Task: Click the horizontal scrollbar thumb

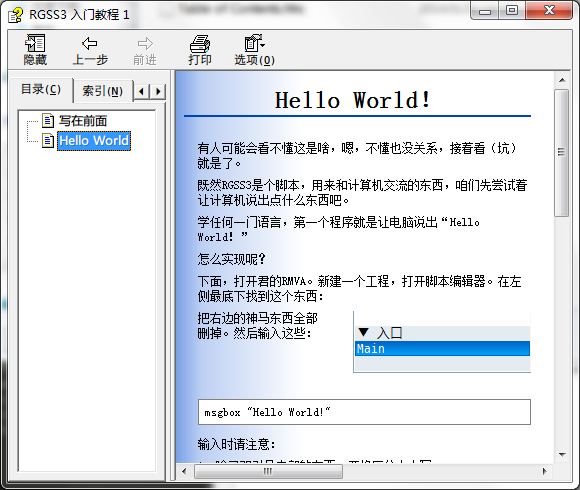Action: (268, 471)
